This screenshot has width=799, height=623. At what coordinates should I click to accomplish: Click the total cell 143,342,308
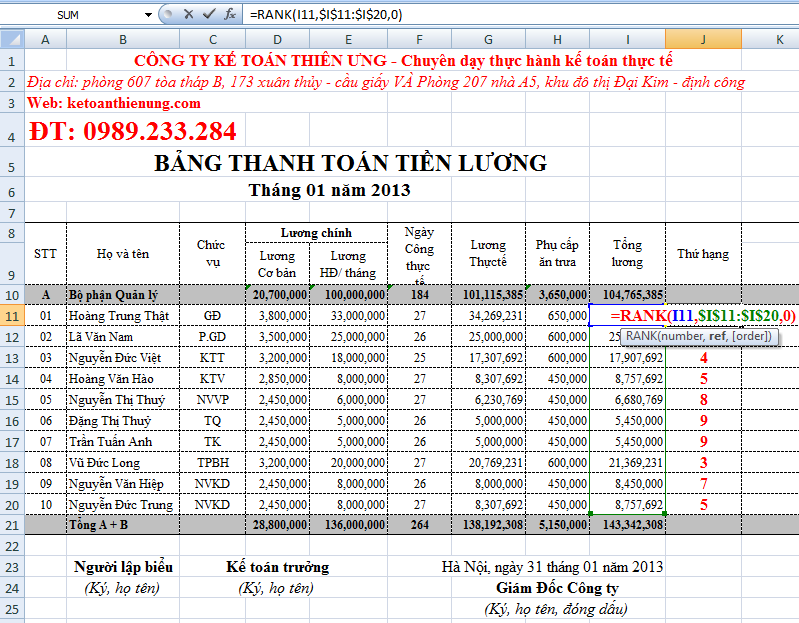[x=627, y=525]
